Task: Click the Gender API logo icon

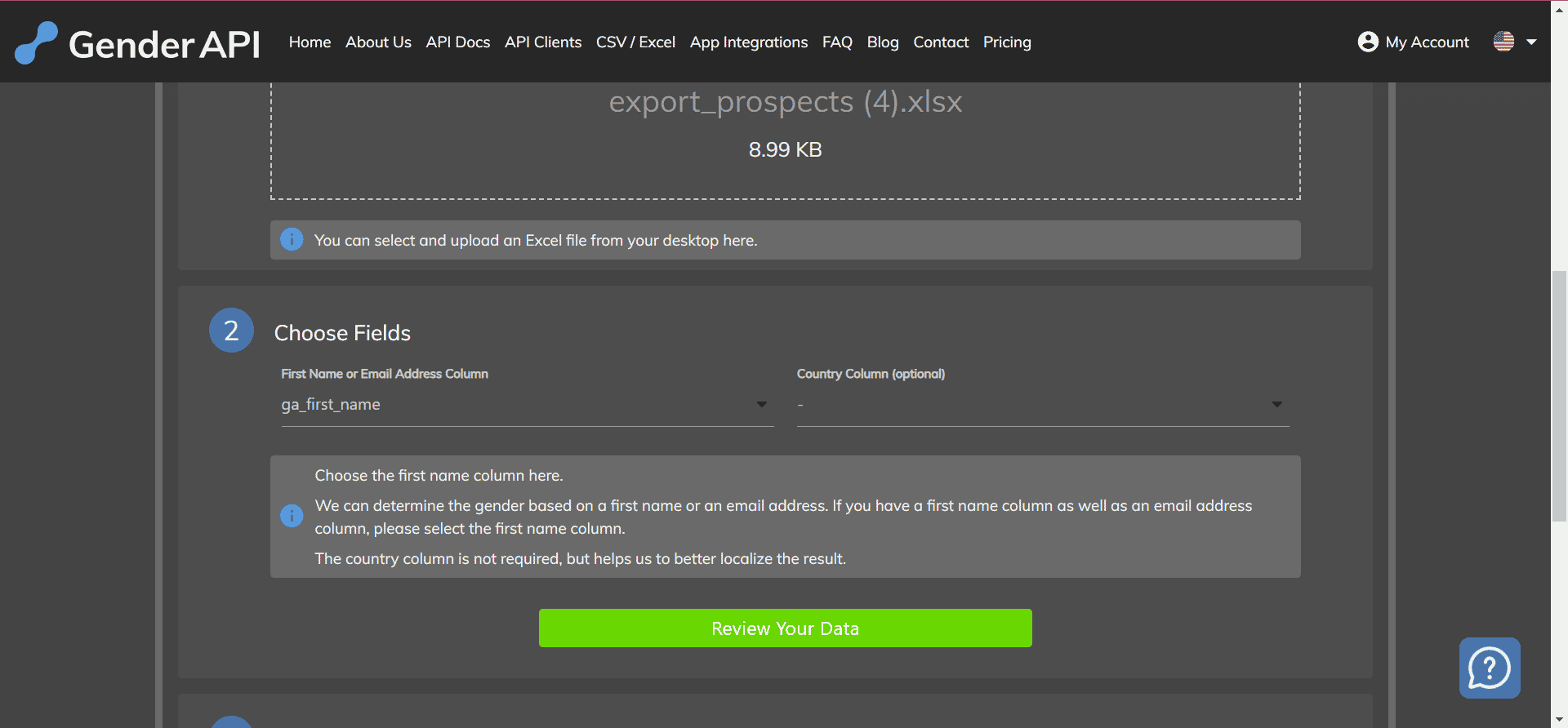Action: (x=36, y=42)
